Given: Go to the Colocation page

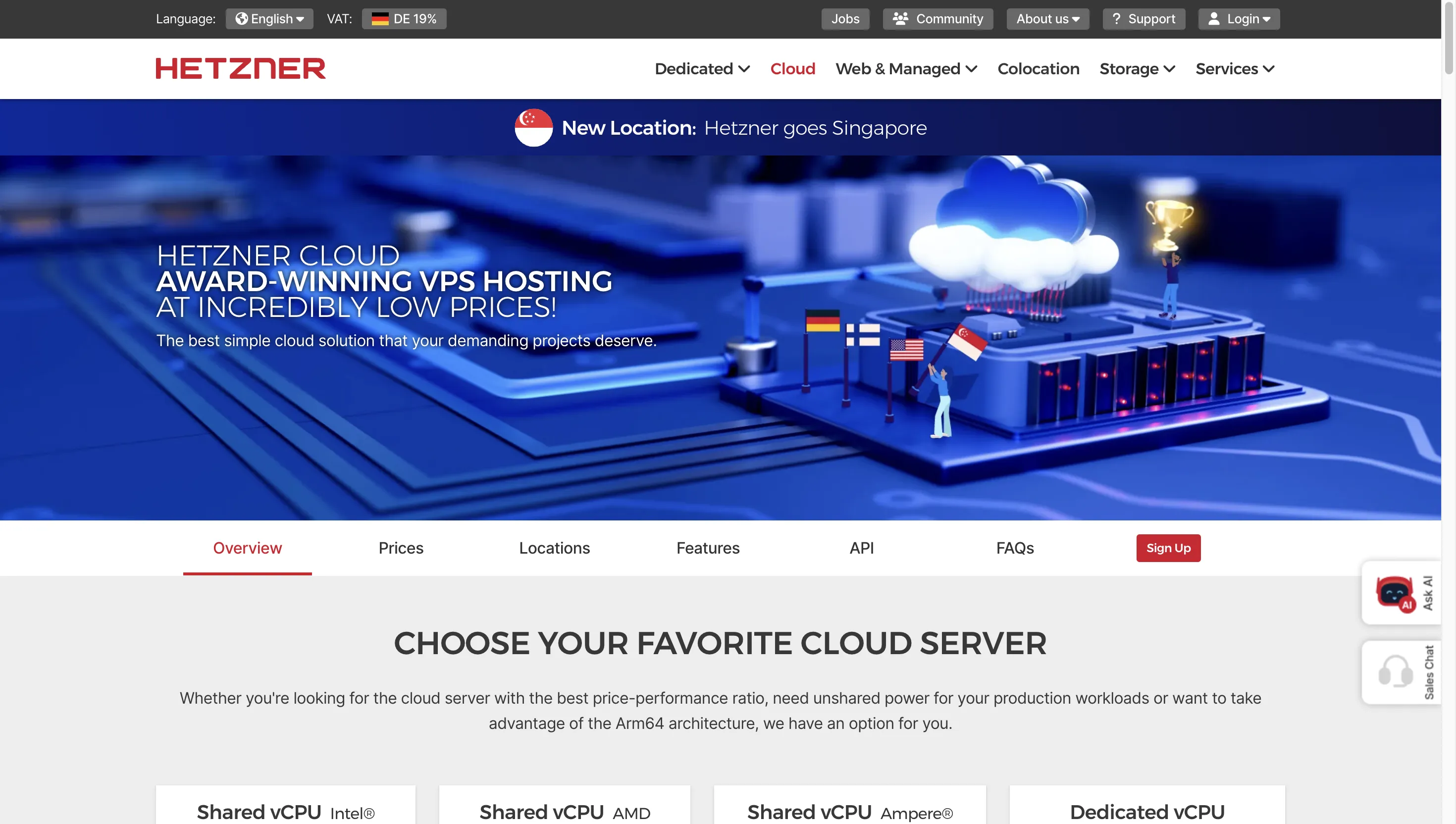Looking at the screenshot, I should click(1039, 68).
